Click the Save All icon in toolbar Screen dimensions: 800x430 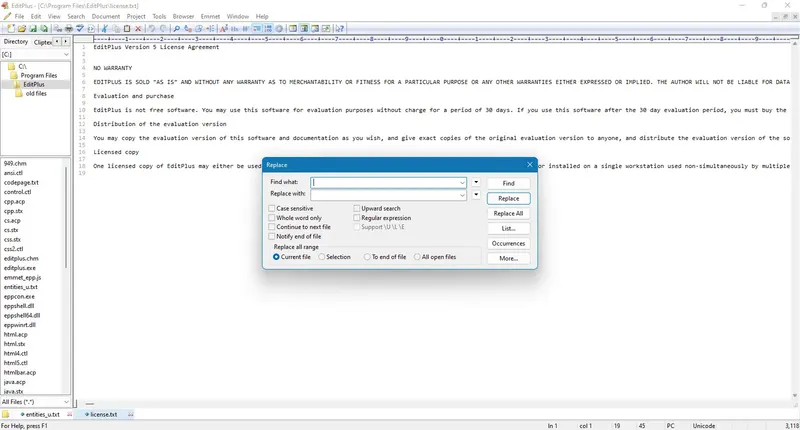click(43, 29)
